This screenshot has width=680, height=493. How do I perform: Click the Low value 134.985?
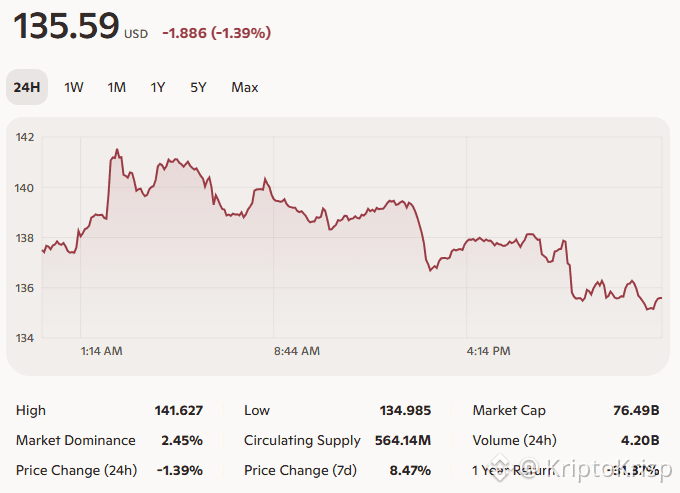[x=405, y=410]
